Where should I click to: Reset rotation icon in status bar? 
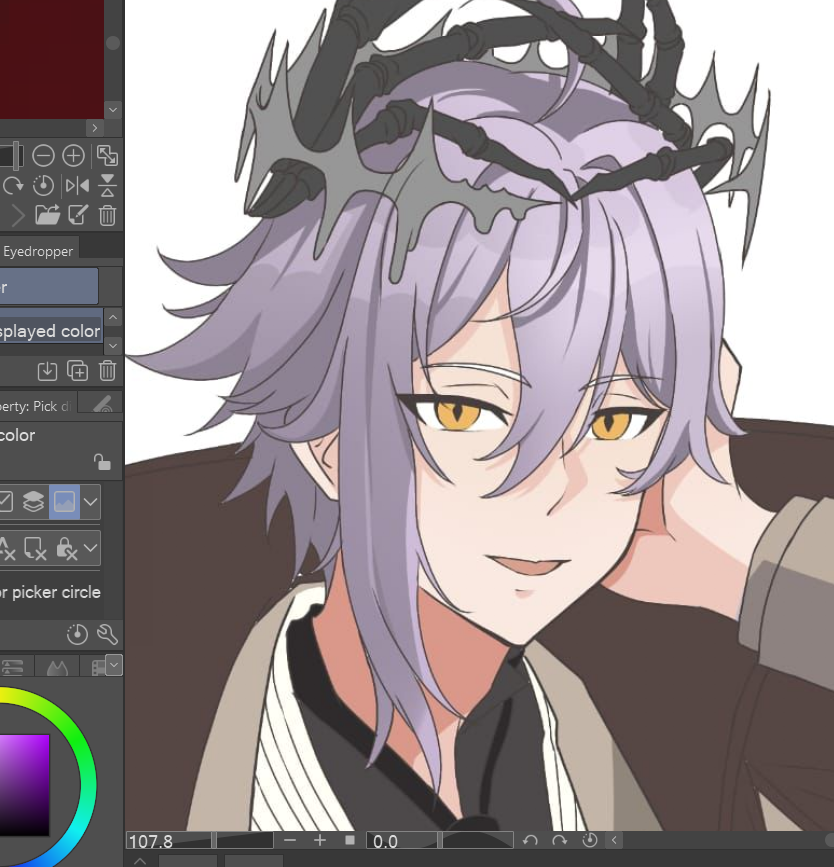(590, 840)
